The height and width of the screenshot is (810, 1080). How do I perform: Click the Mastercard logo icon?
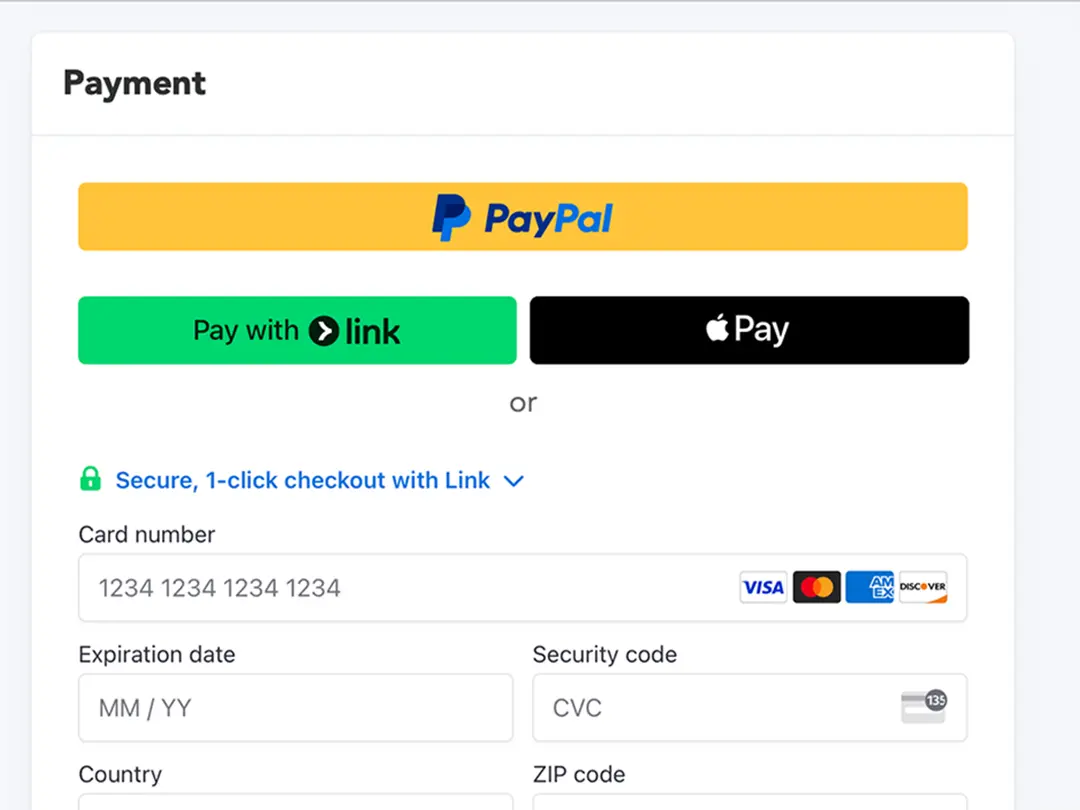pos(817,587)
